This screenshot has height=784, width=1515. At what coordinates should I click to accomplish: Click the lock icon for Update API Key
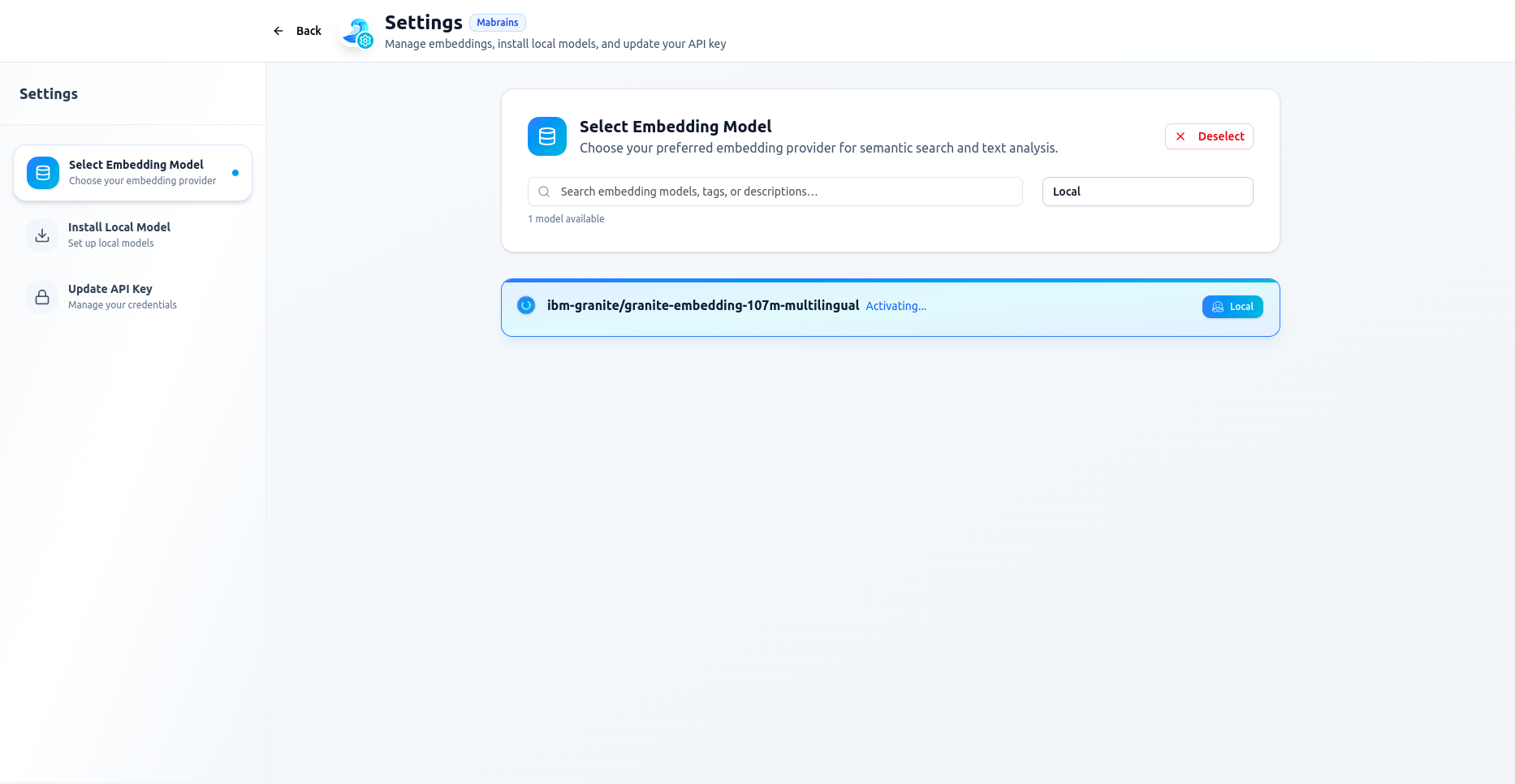[x=42, y=297]
